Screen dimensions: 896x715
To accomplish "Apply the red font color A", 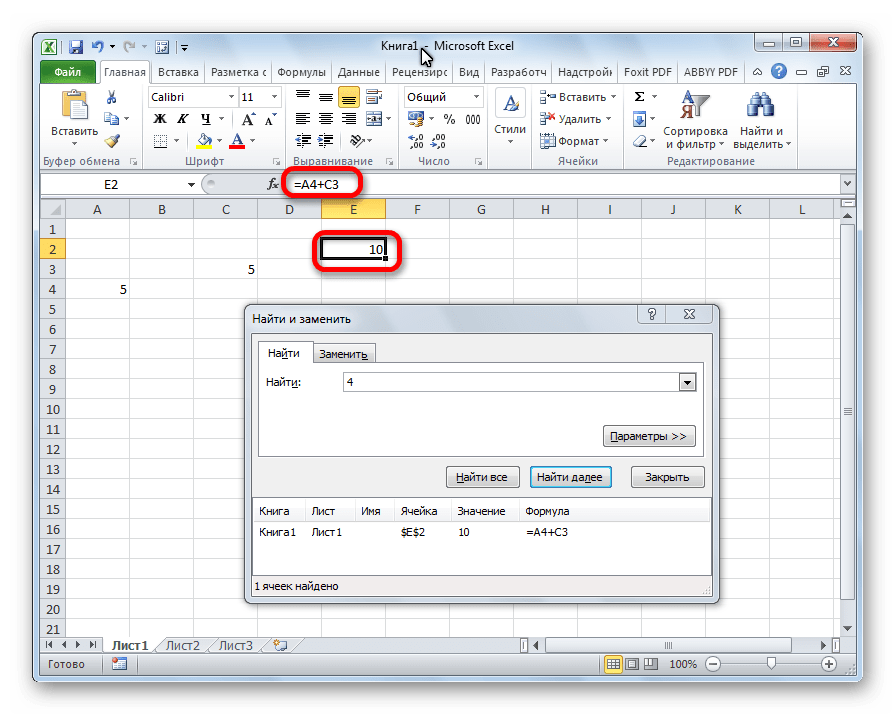I will point(237,141).
